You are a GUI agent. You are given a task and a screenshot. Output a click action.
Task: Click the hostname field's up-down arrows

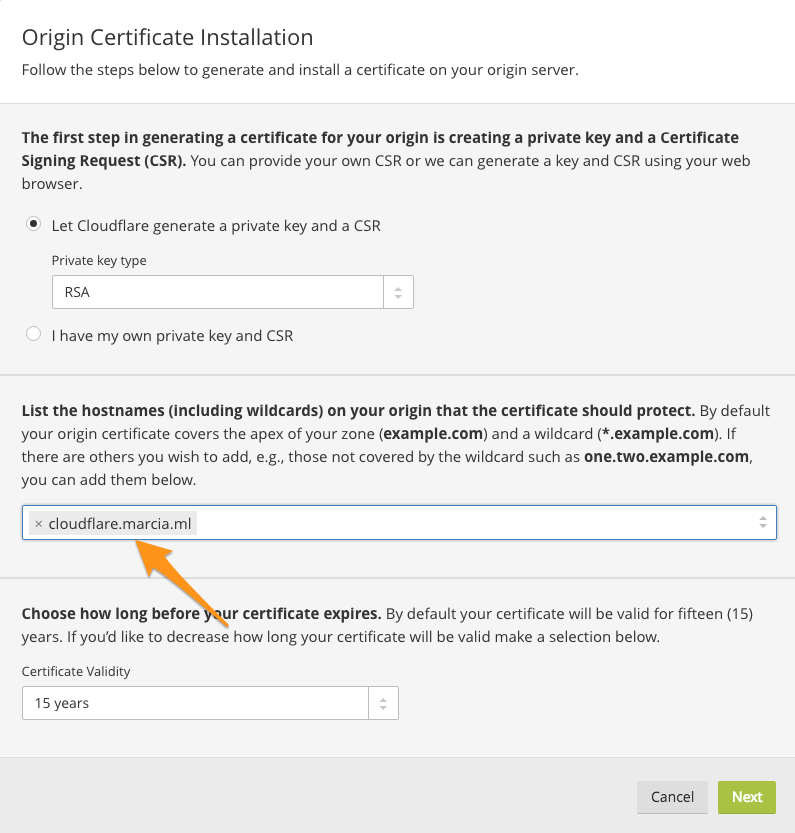pyautogui.click(x=763, y=522)
